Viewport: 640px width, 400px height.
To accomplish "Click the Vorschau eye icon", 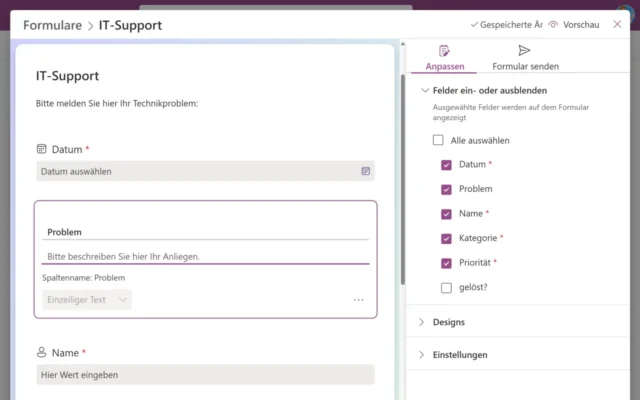I will click(x=553, y=24).
